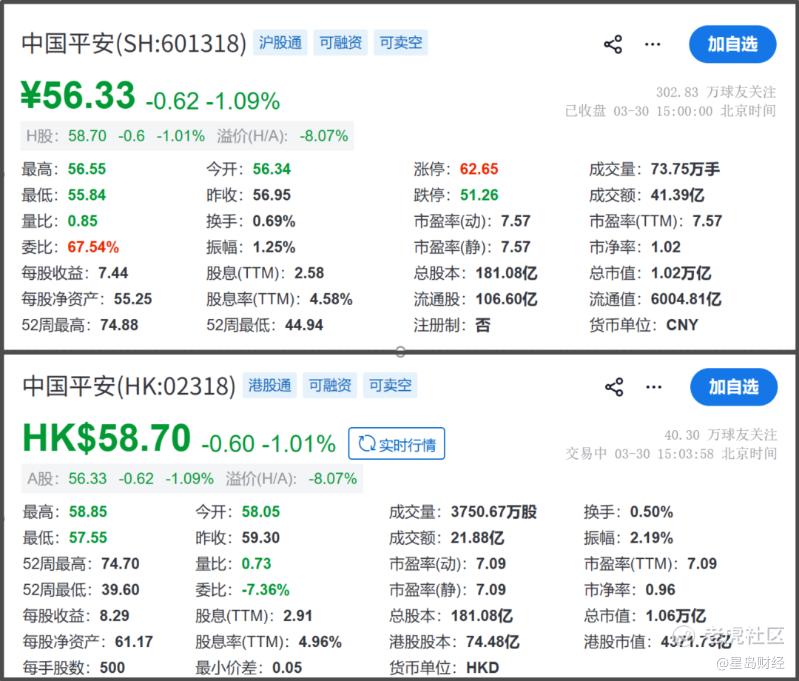Click 总市值 value 1.02万亿
Screen dimensions: 799x681
tap(681, 273)
